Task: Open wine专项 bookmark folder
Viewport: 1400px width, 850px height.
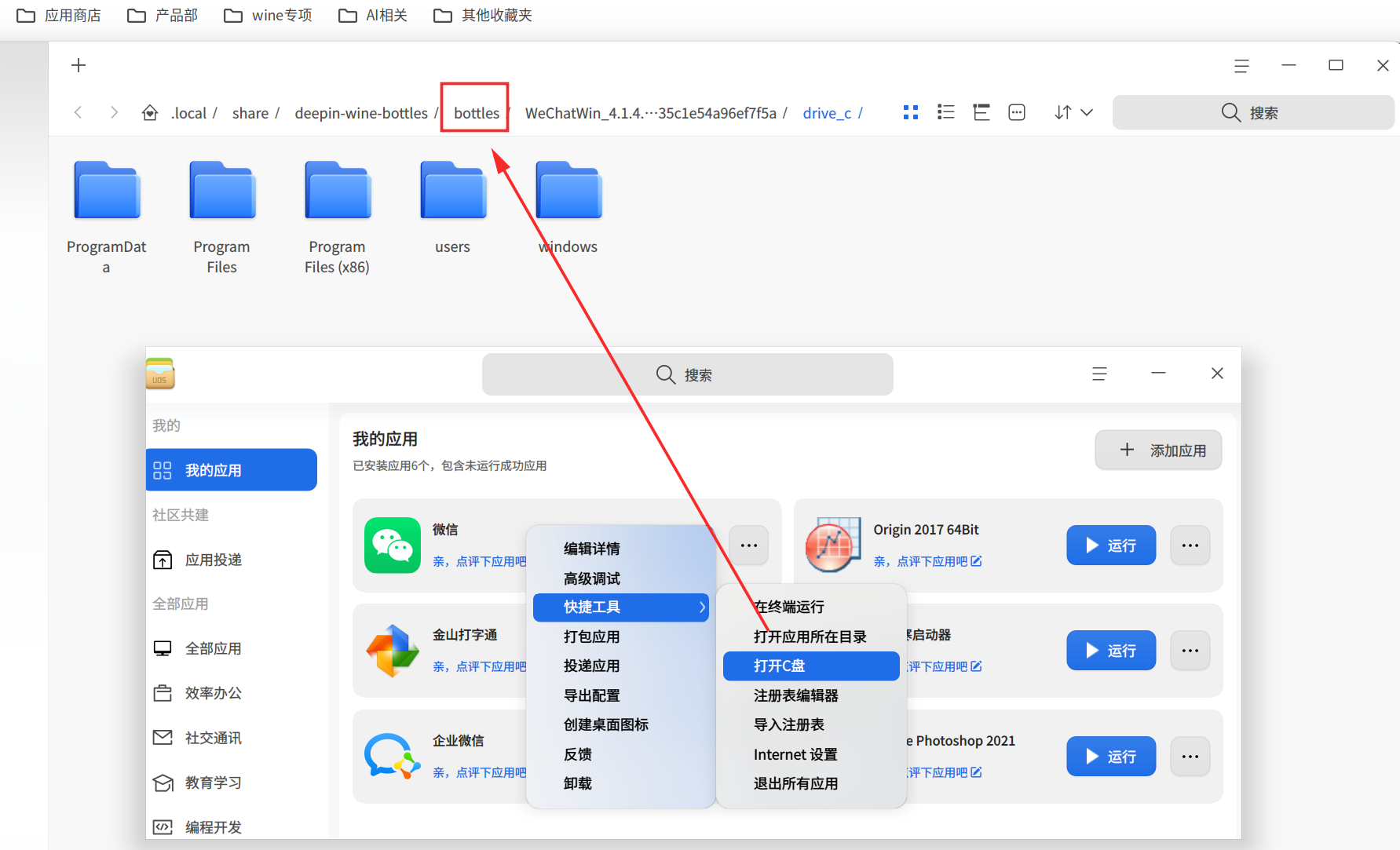Action: point(268,15)
